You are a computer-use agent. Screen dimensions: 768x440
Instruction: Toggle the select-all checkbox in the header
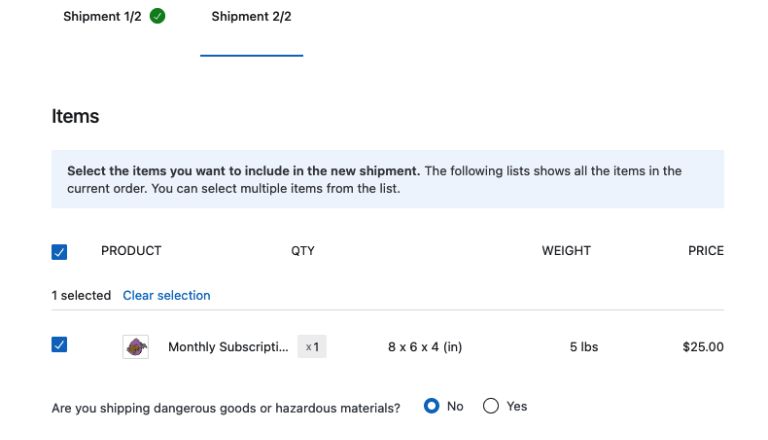[x=59, y=252]
